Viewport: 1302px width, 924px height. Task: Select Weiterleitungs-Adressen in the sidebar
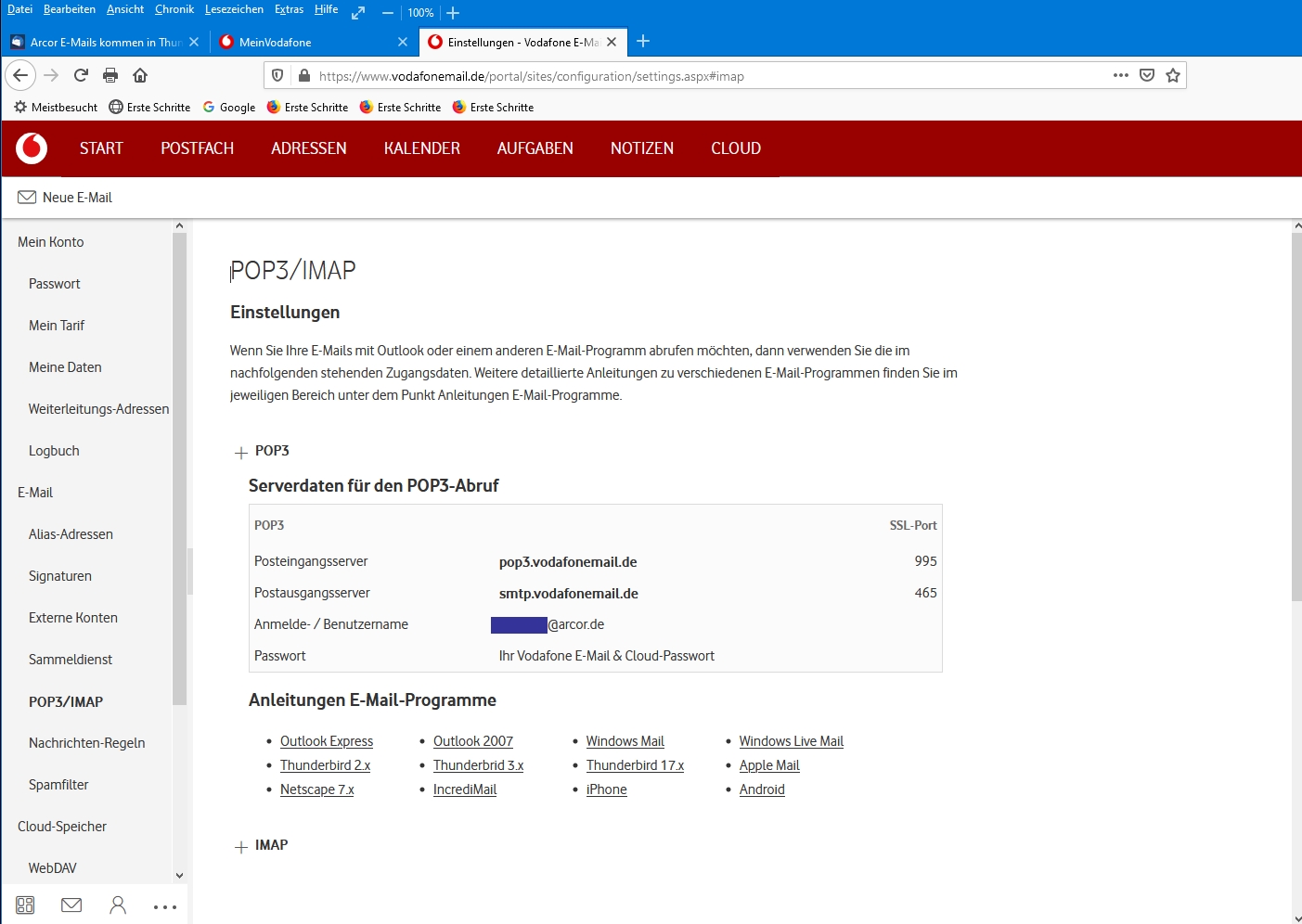[99, 409]
